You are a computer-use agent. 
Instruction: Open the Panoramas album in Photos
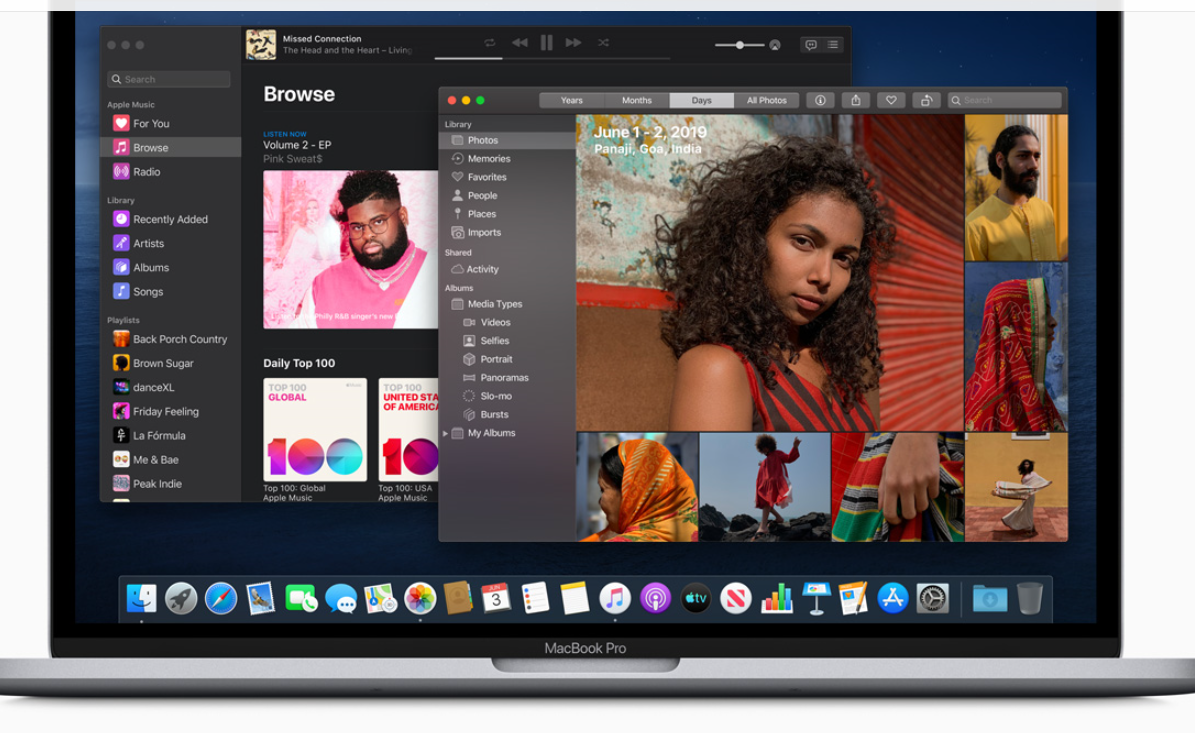click(x=508, y=378)
